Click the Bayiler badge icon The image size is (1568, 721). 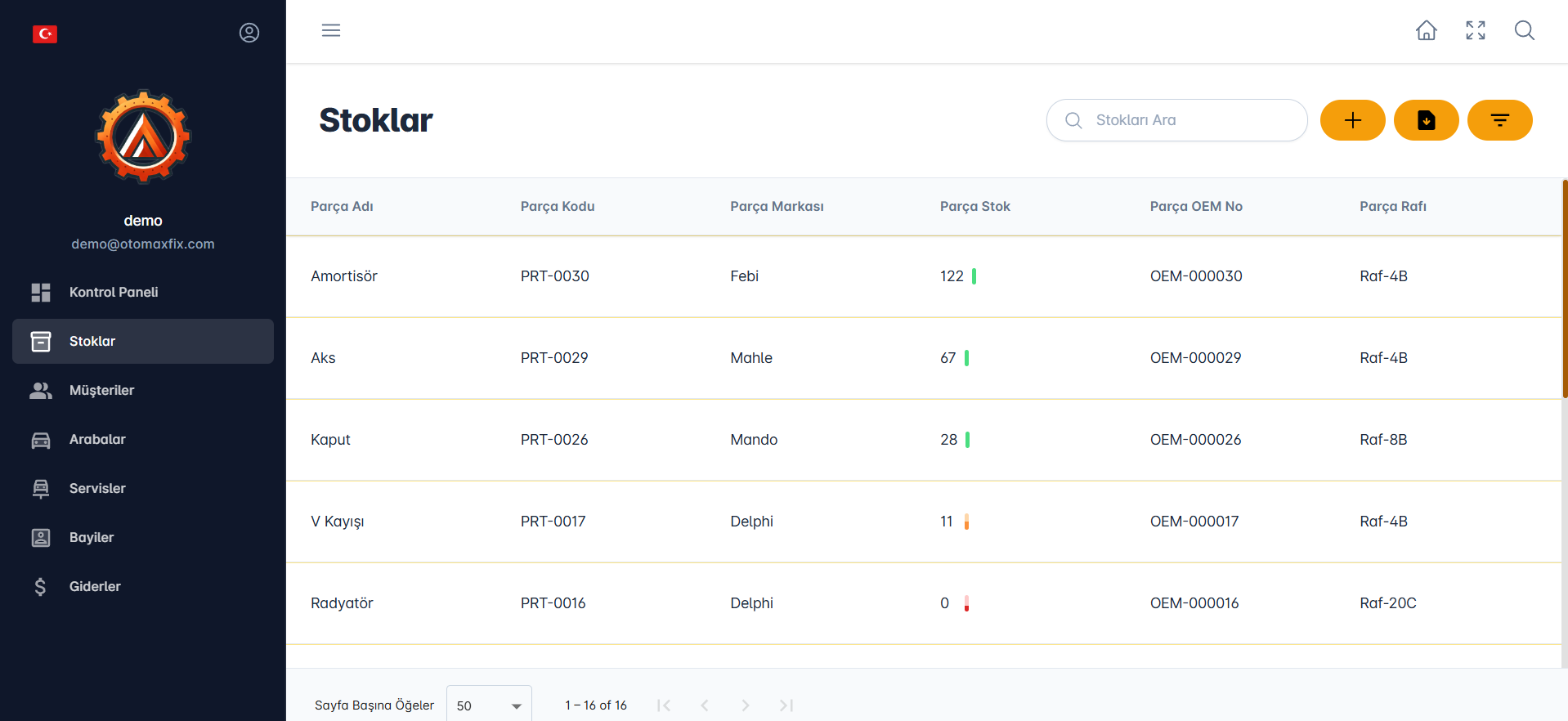point(41,538)
